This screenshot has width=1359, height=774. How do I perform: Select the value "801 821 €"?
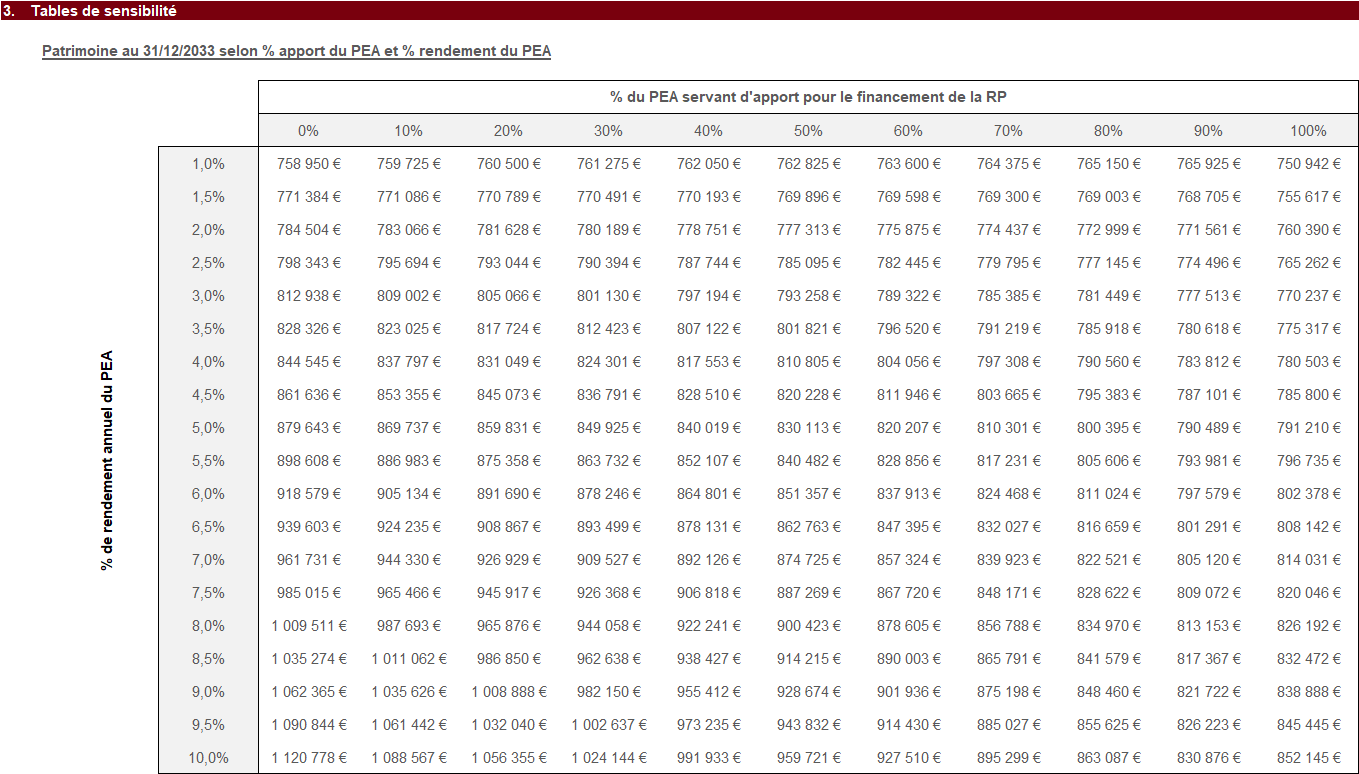[808, 329]
